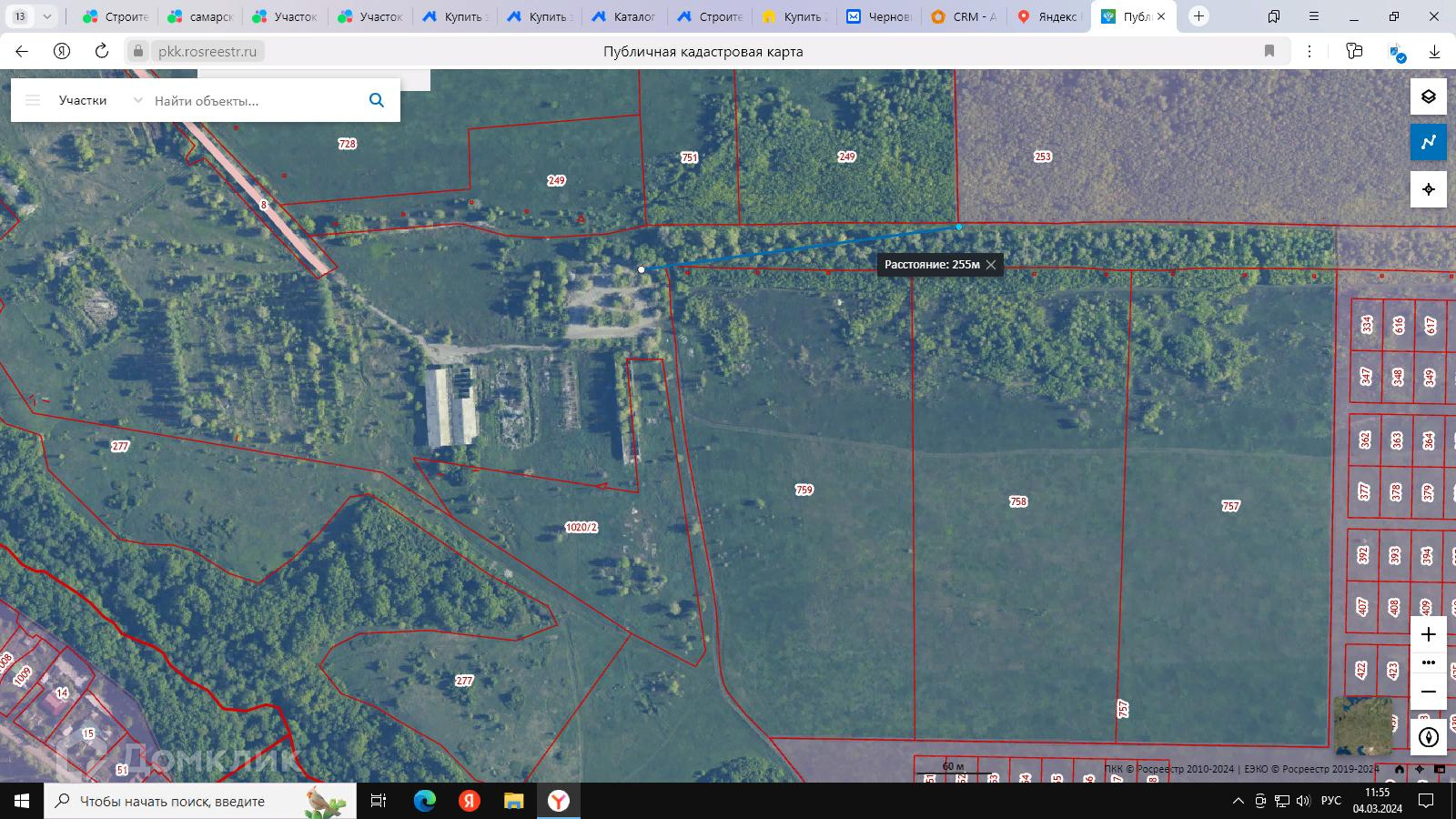Open Windows Task View

379,801
